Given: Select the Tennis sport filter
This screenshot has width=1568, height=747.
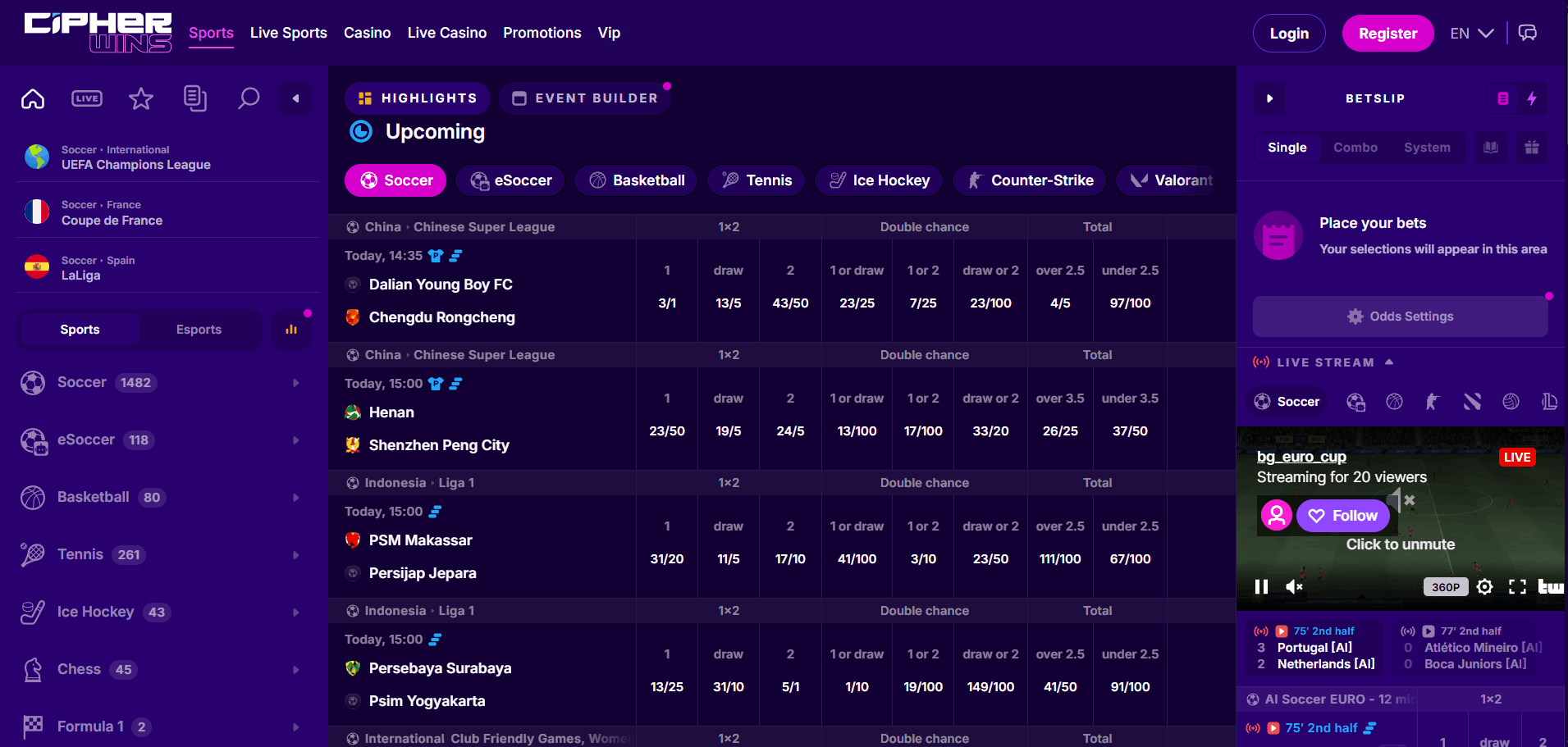Looking at the screenshot, I should 756,180.
